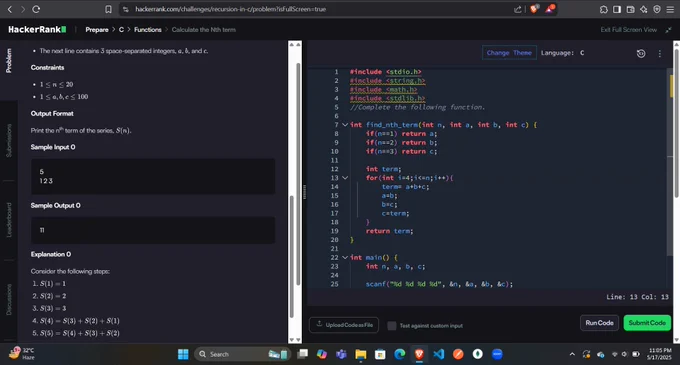Collapse the for loop at line 13
Image resolution: width=680 pixels, height=365 pixels.
345,178
